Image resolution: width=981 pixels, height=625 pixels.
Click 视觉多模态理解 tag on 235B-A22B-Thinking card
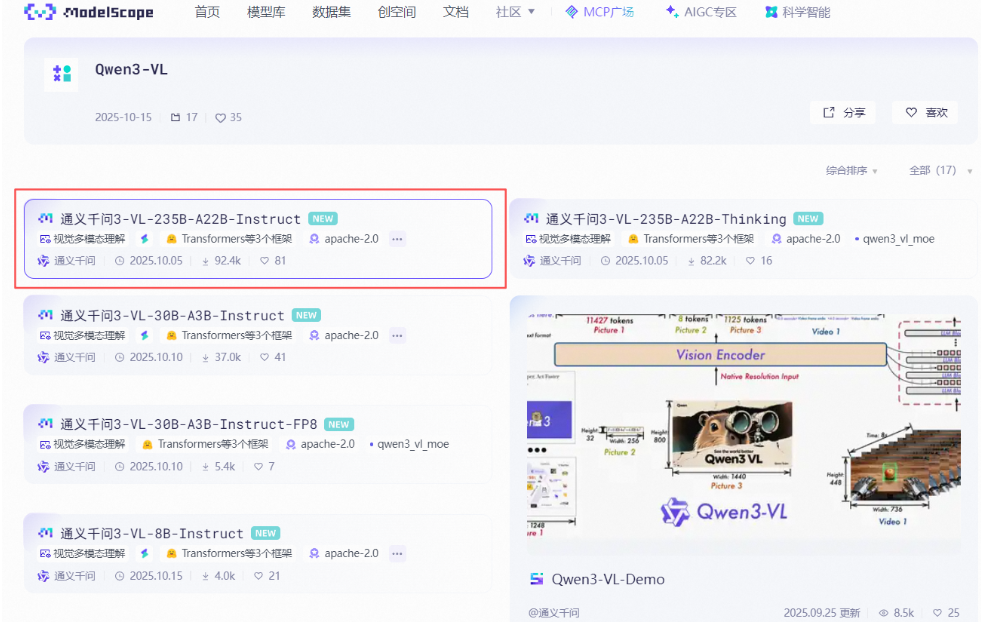click(568, 239)
